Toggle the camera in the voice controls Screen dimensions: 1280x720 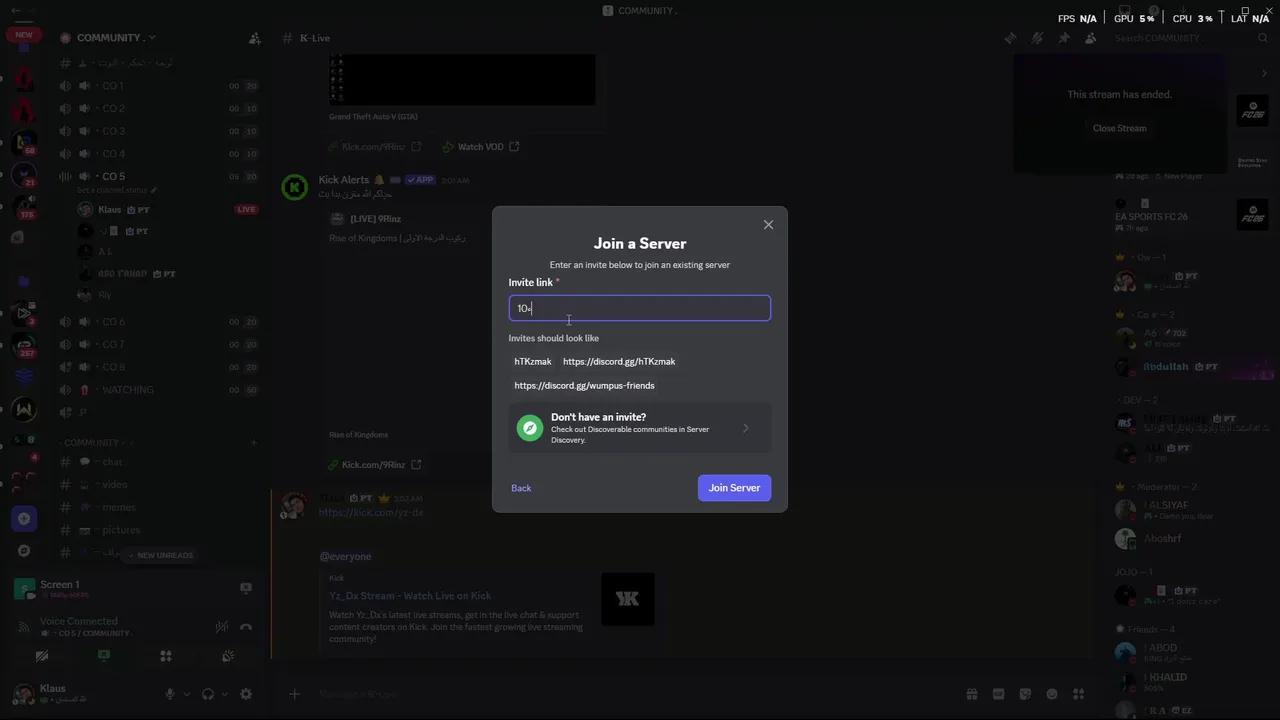41,656
